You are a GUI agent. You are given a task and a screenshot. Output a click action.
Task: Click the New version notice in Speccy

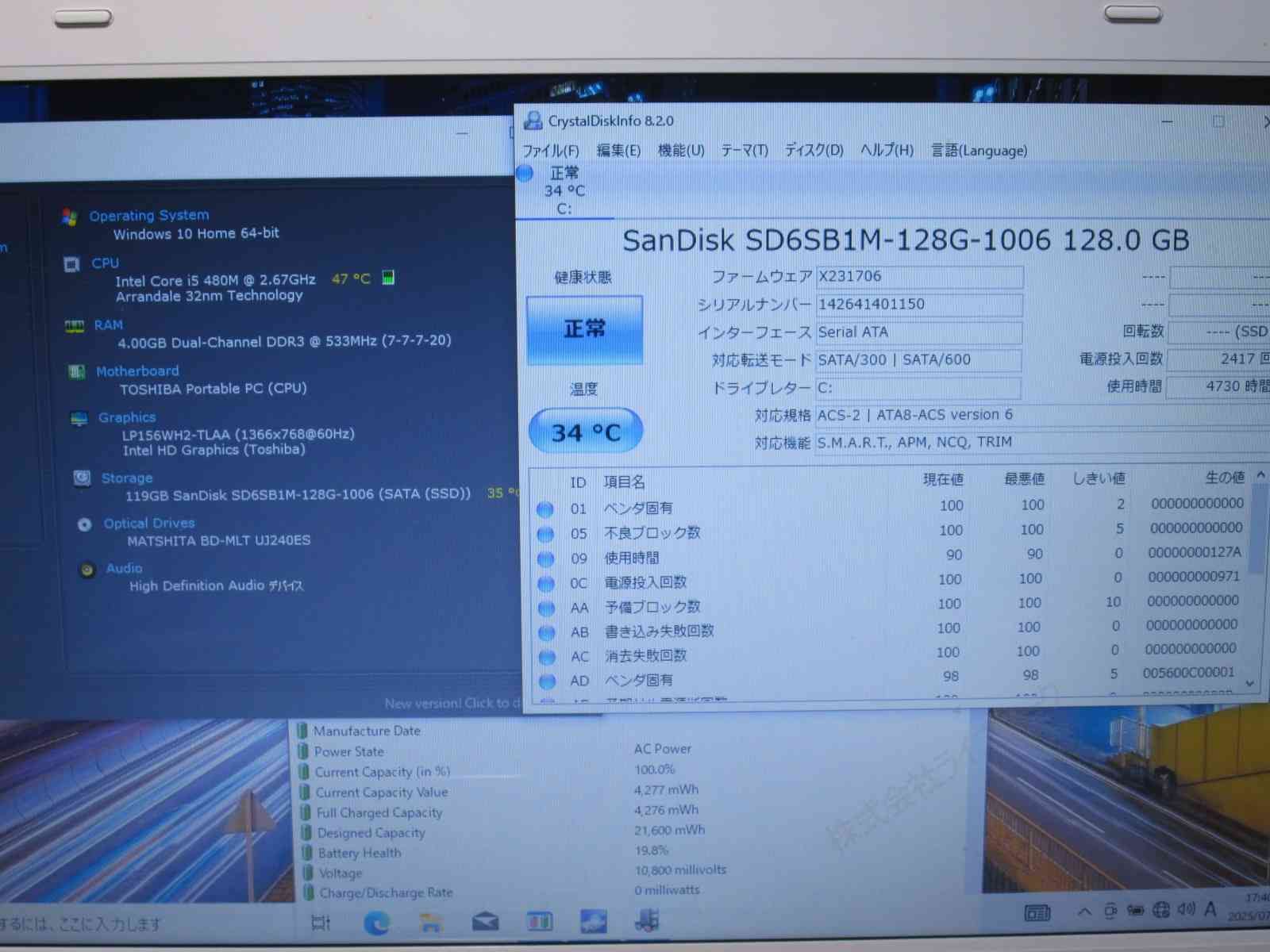click(452, 704)
